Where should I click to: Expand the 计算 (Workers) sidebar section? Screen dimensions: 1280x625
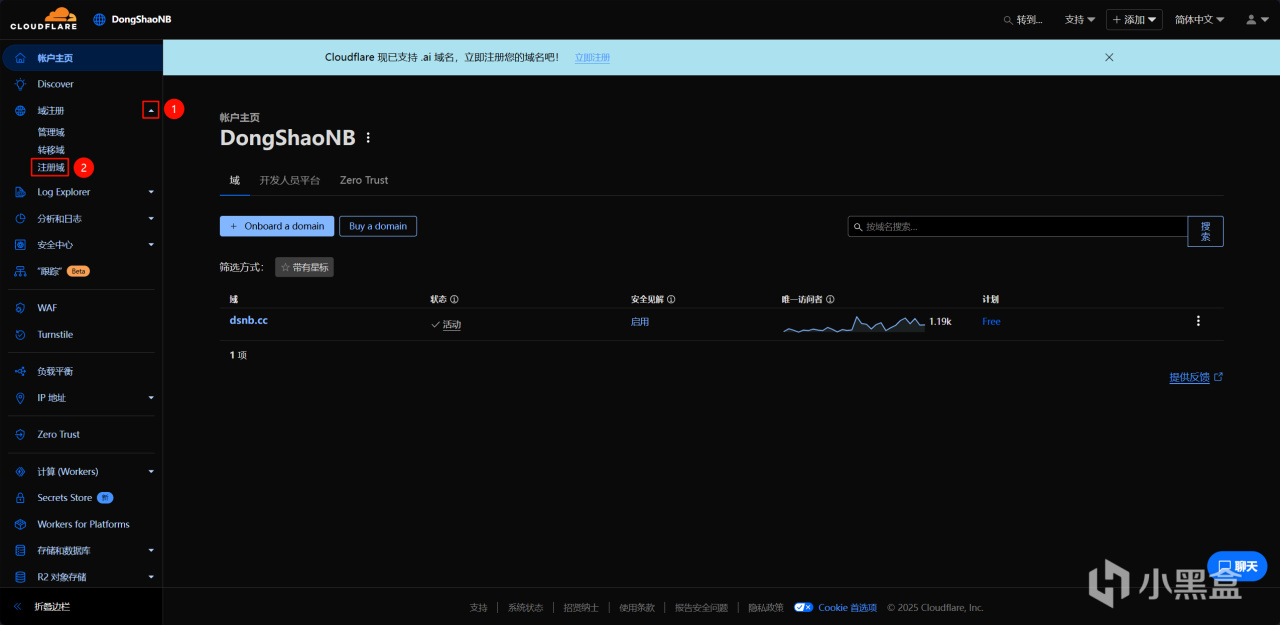point(151,471)
